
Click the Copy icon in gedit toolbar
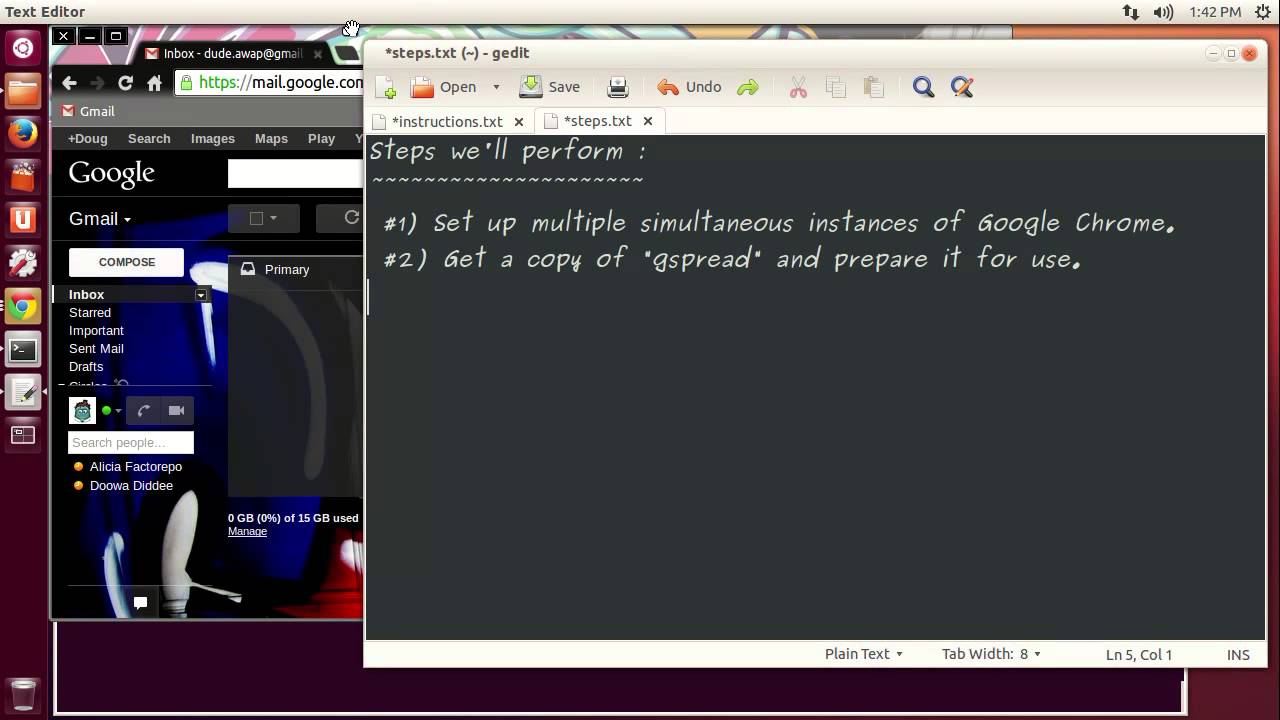click(x=836, y=87)
